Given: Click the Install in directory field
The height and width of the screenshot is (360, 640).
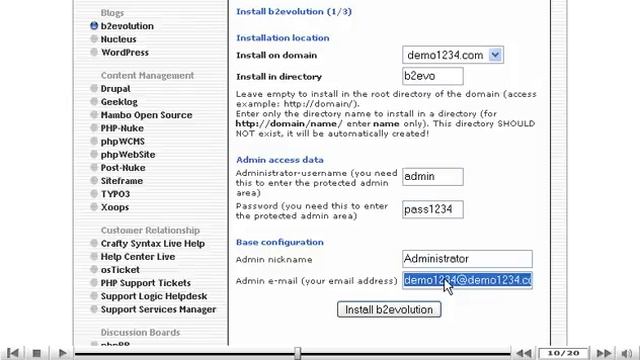Looking at the screenshot, I should (x=433, y=76).
